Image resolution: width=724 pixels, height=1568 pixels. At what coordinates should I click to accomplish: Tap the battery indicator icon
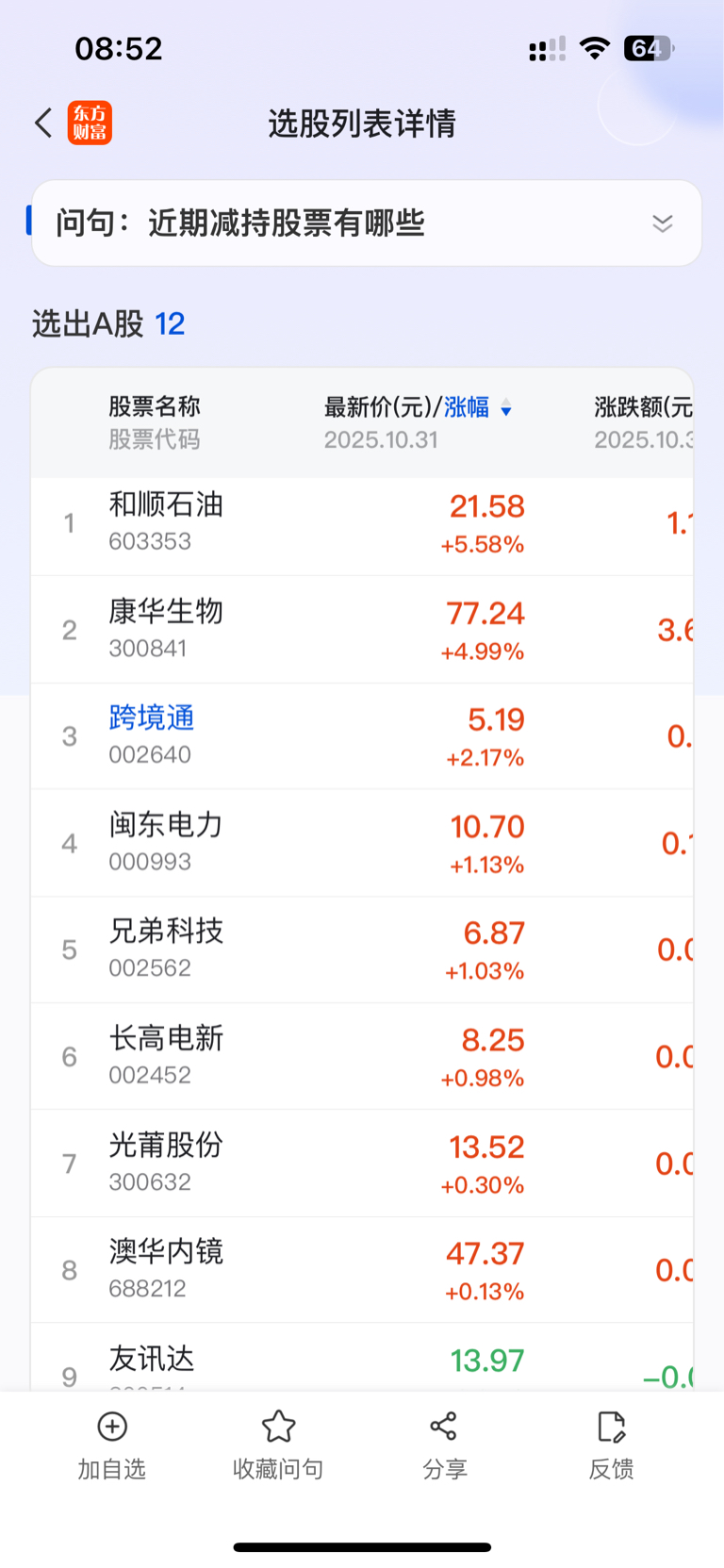(649, 48)
